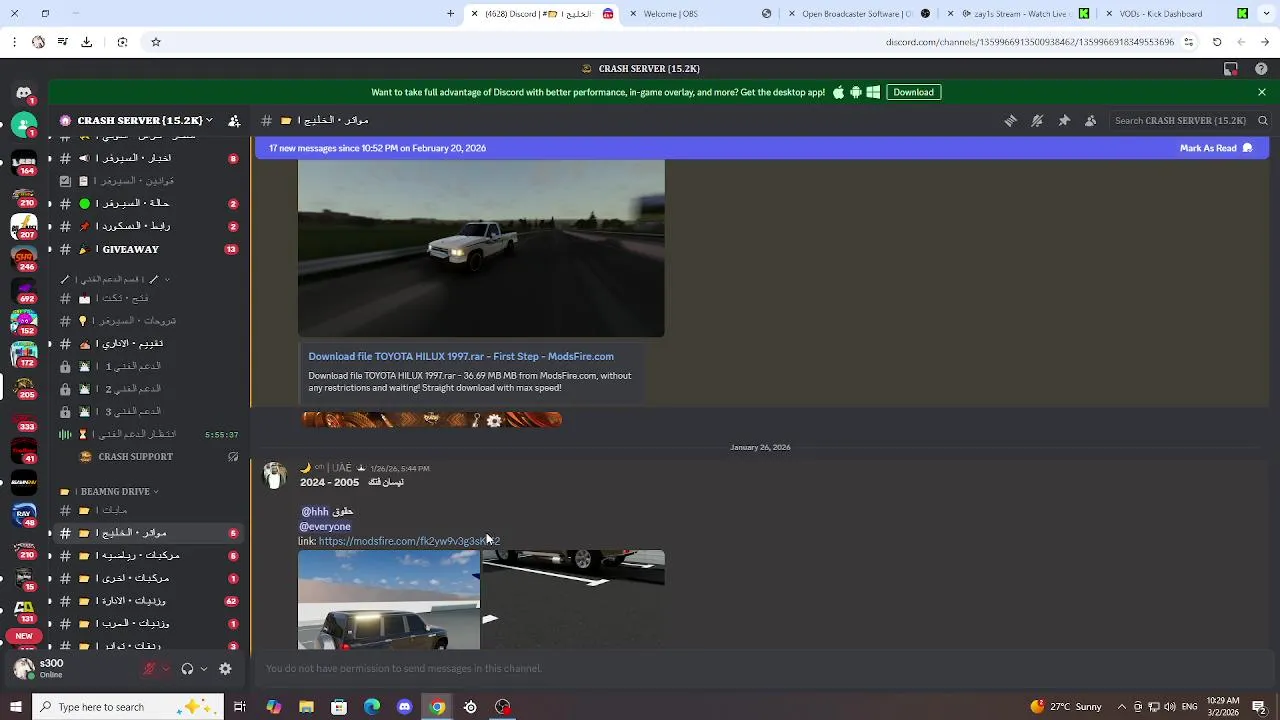Image resolution: width=1280 pixels, height=720 pixels.
Task: Open TOYOTA HILUX 1997.rar ModsFire link
Action: 461,356
